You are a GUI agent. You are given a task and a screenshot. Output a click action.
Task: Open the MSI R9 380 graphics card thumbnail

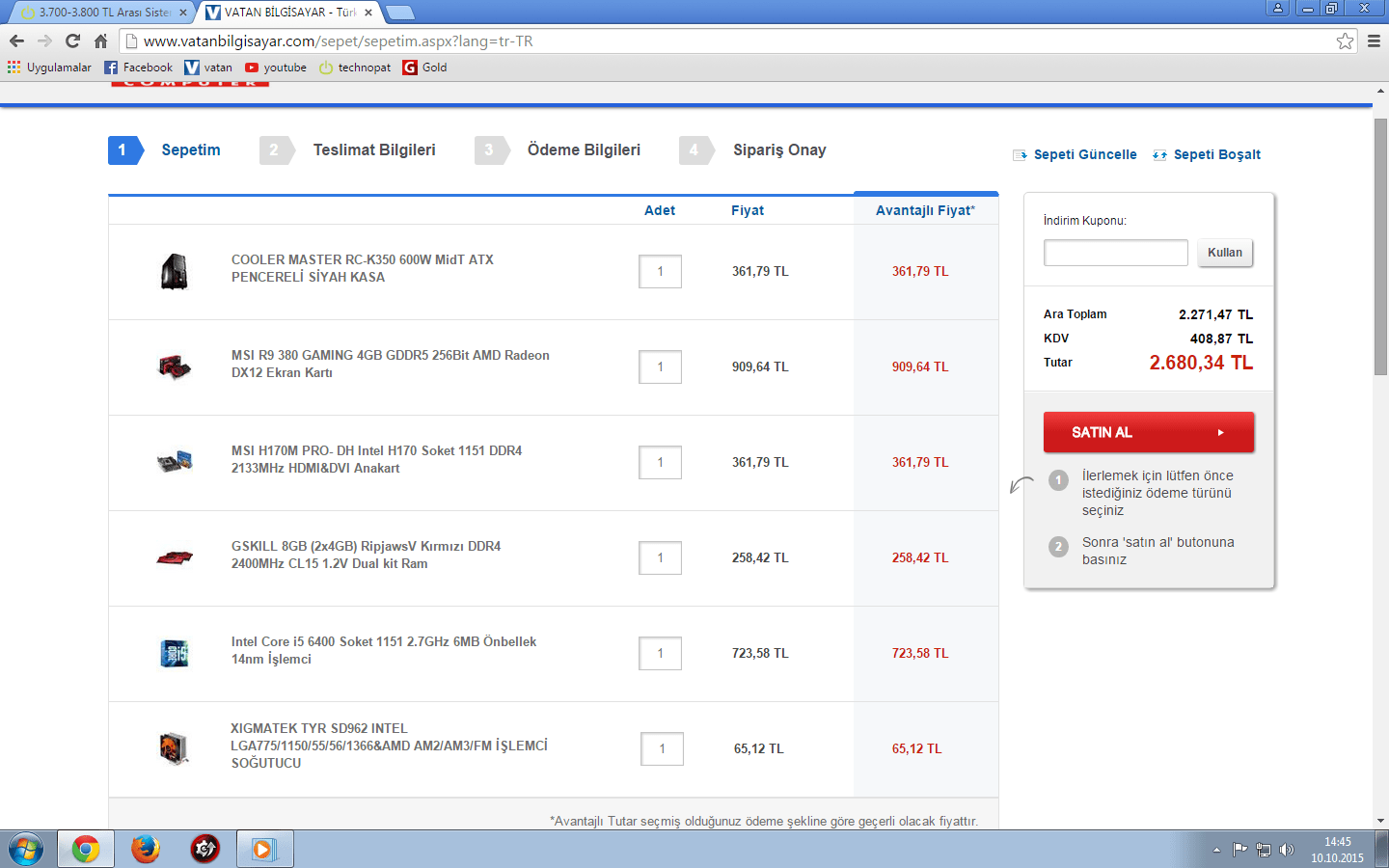(175, 366)
